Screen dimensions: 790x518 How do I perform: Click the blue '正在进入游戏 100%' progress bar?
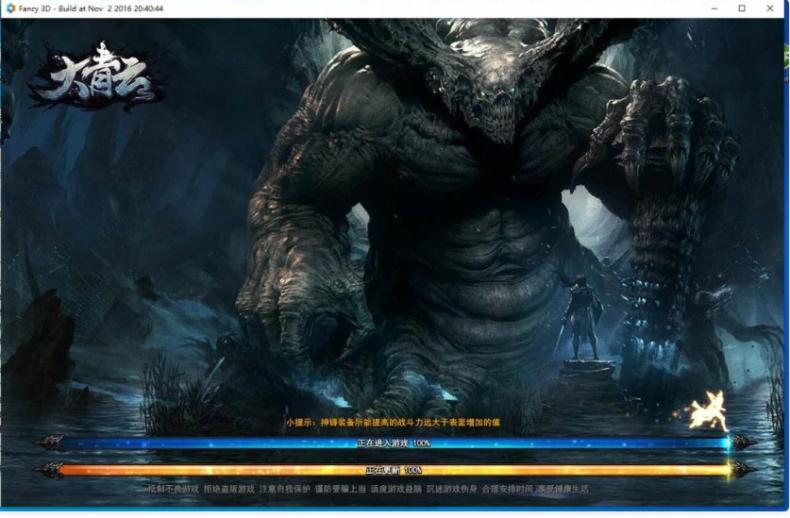point(394,443)
